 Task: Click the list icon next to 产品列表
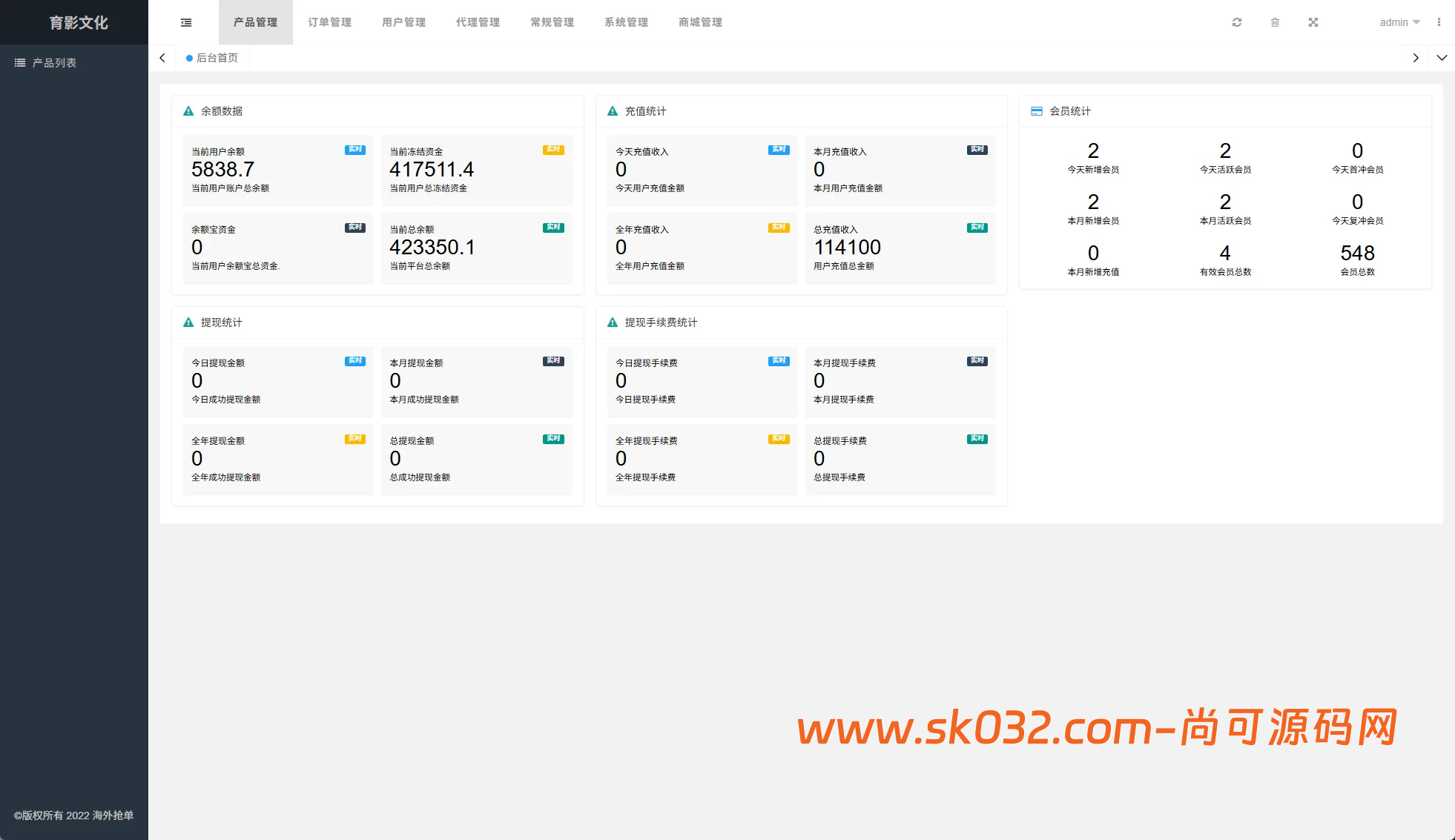click(20, 63)
